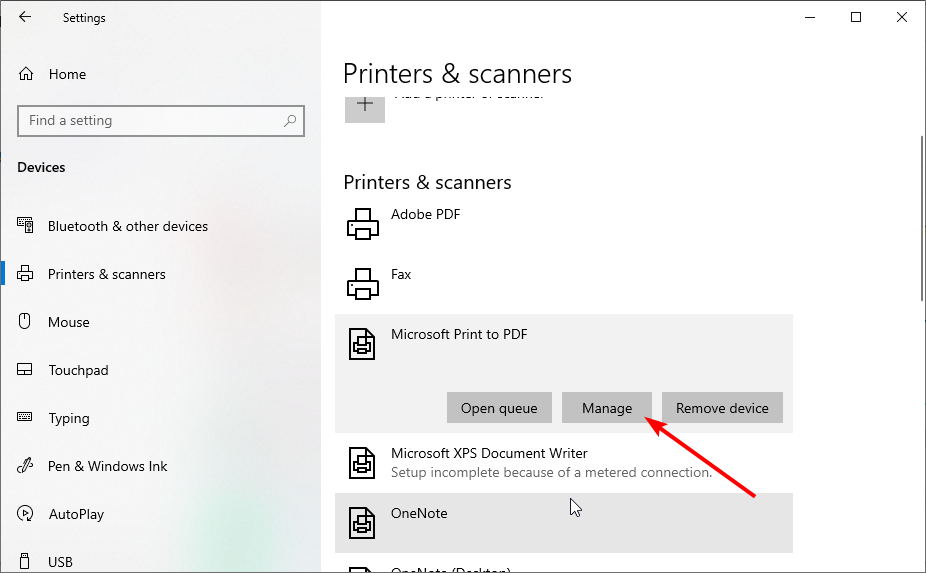Open Pen & Windows Ink settings
Image resolution: width=926 pixels, height=573 pixels.
[x=107, y=466]
